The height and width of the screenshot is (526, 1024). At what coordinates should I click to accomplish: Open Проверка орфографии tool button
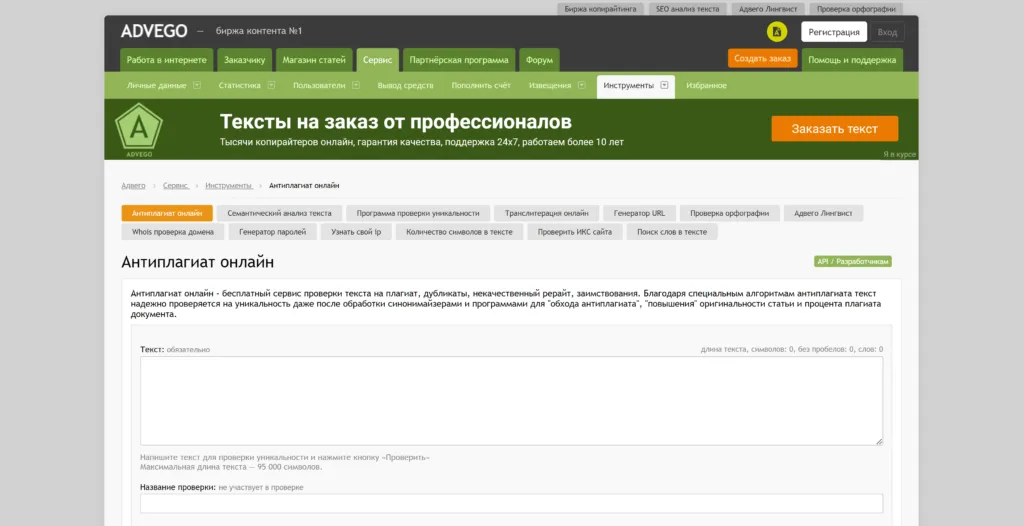729,213
